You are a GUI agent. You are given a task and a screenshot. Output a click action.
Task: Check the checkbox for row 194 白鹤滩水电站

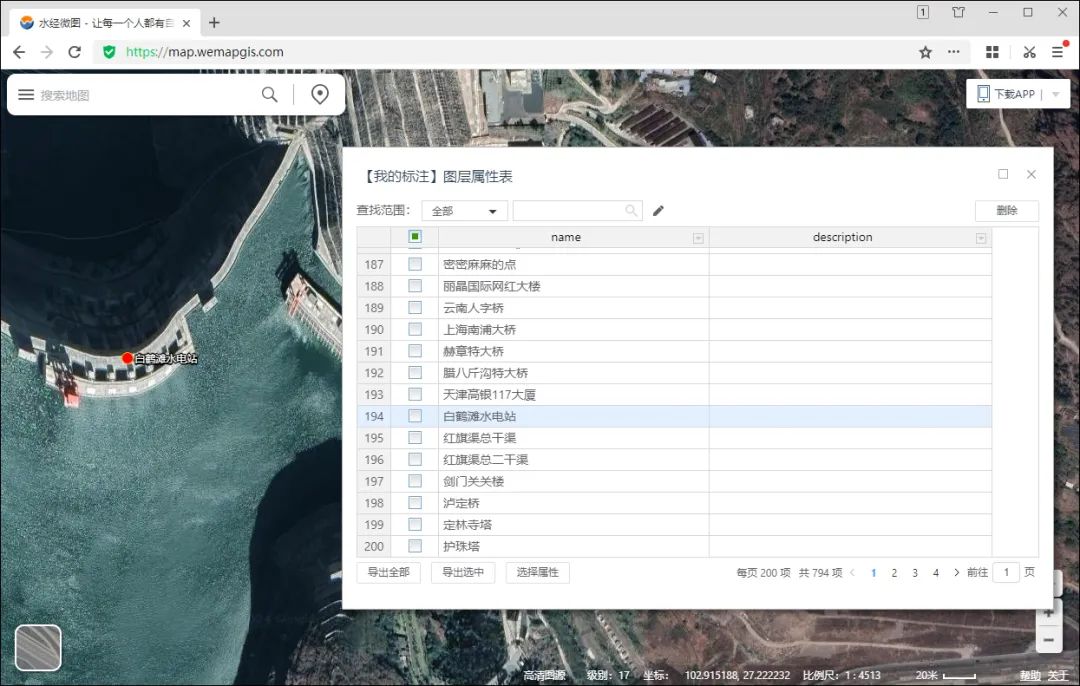tap(414, 416)
